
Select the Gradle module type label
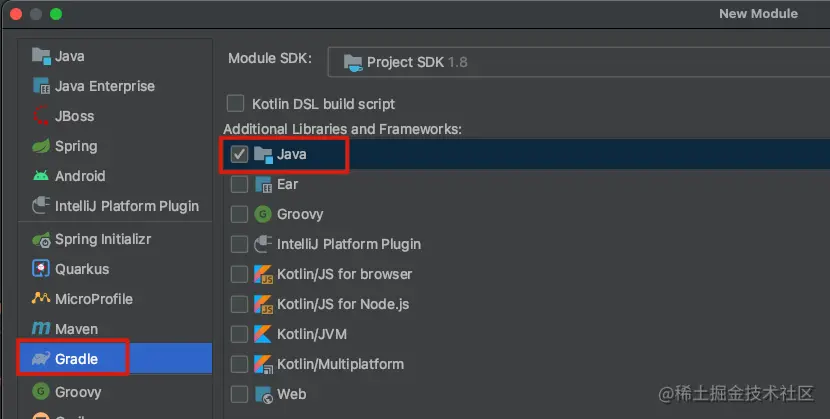(x=76, y=359)
